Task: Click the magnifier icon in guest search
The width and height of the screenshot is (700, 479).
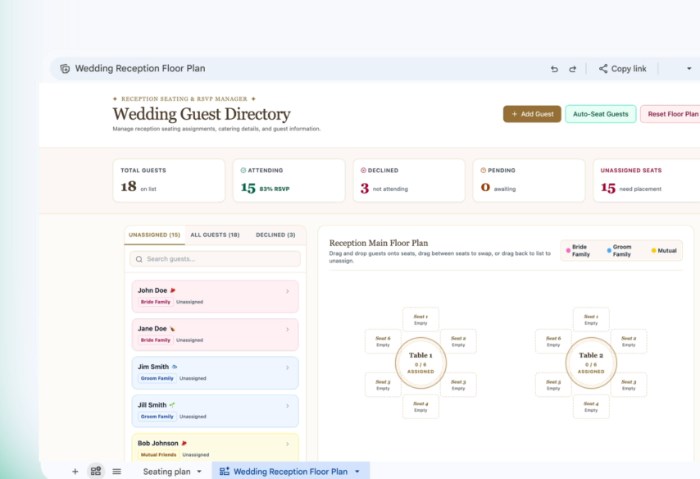Action: click(x=139, y=259)
